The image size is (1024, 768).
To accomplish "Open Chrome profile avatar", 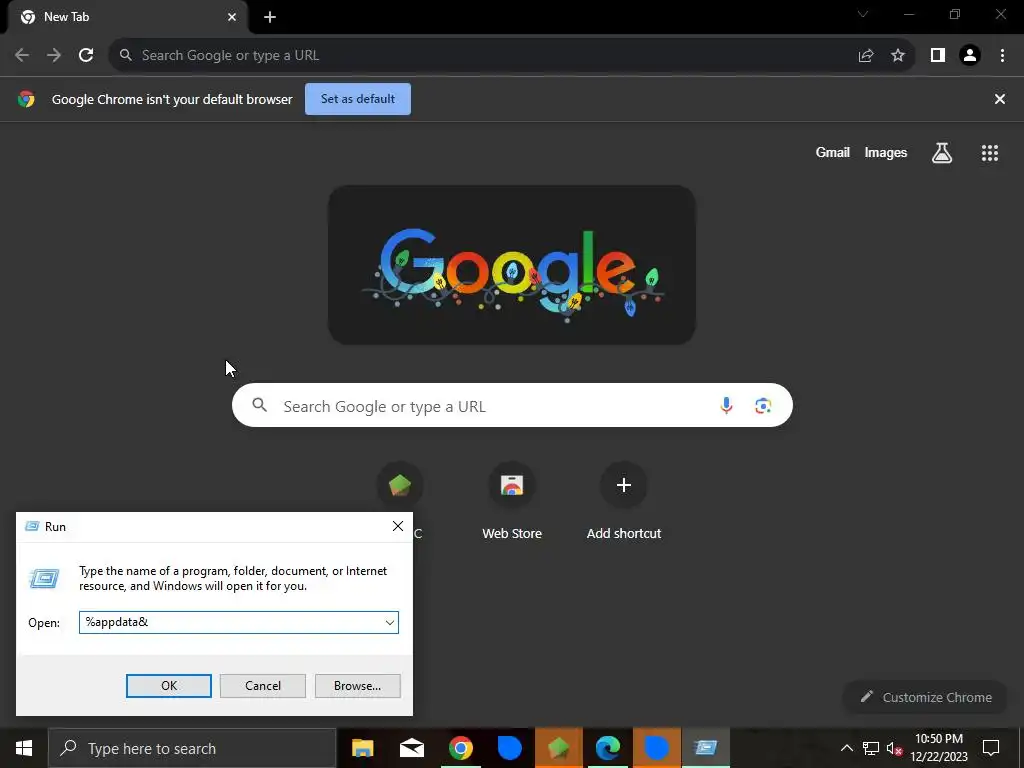I will point(970,56).
